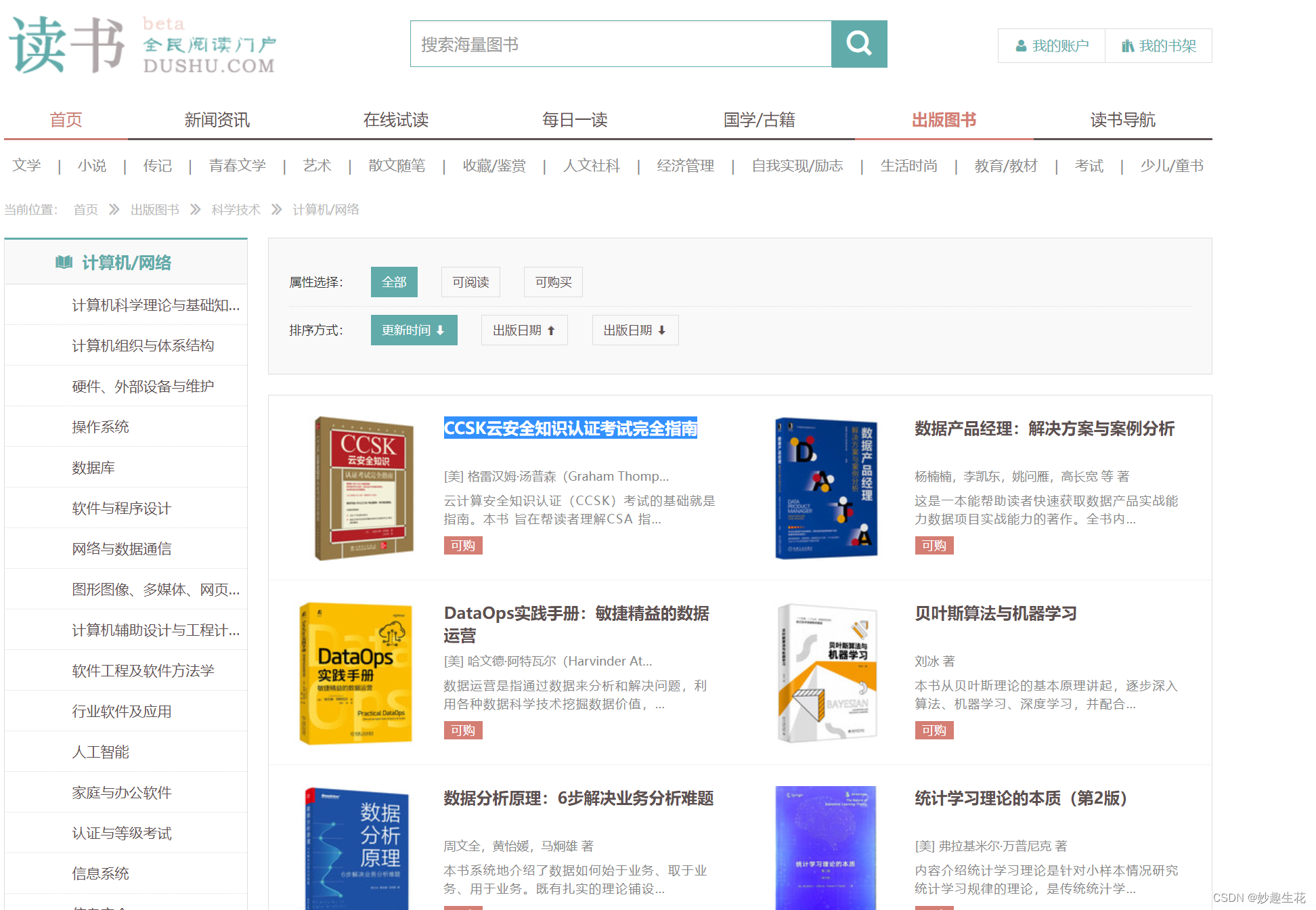
Task: Enable the 全部 attribute filter
Action: point(393,282)
